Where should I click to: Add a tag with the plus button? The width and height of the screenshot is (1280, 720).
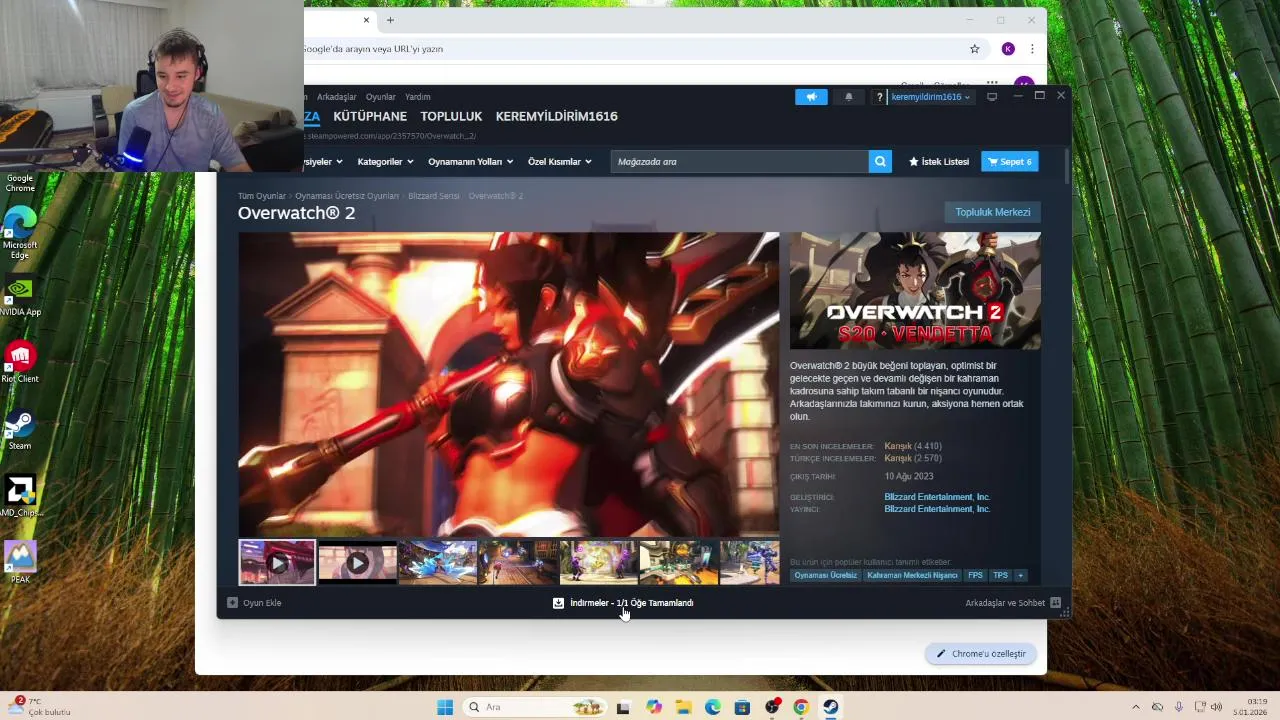coord(1021,576)
